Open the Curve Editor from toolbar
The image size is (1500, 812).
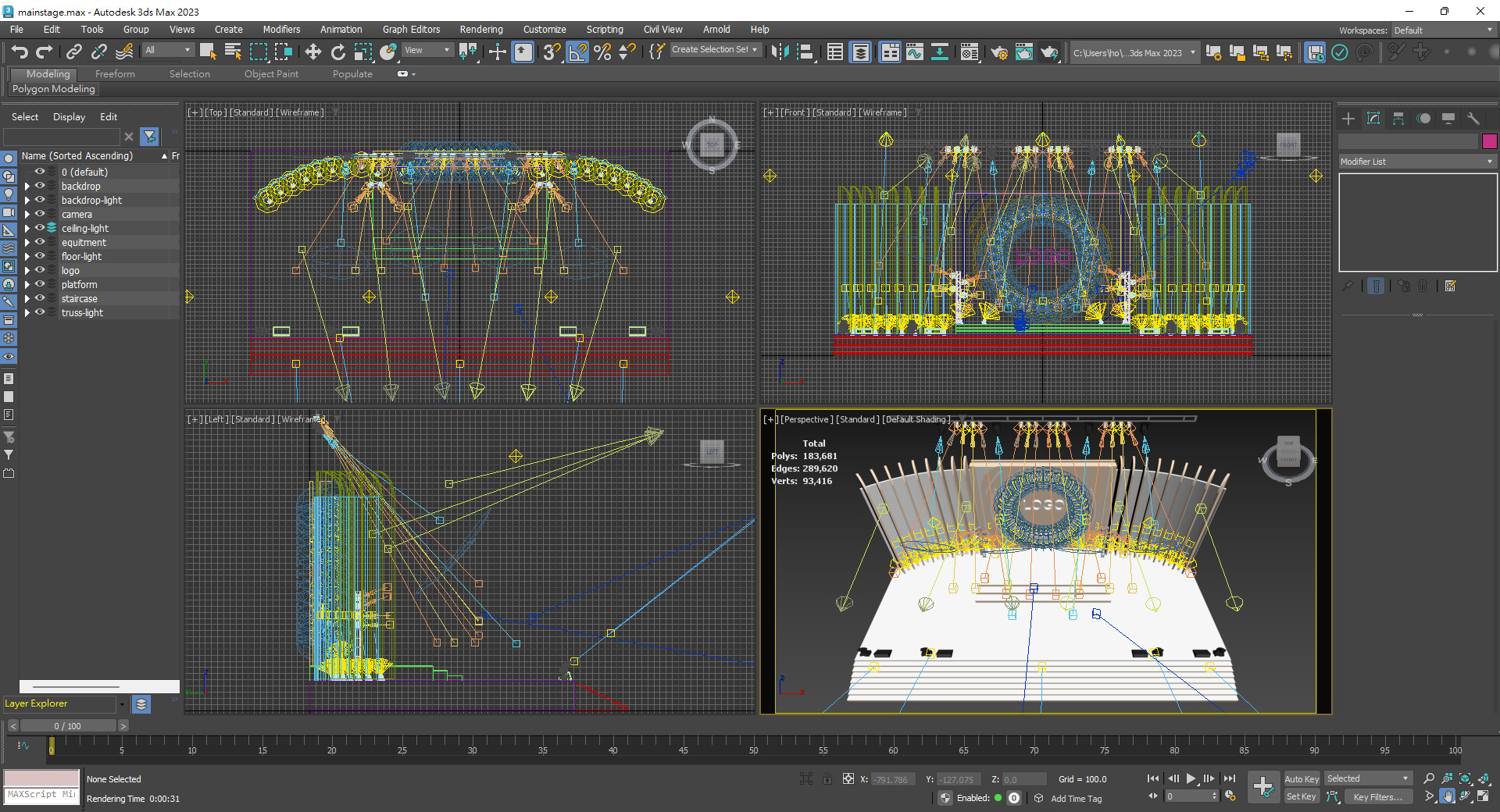tap(914, 52)
